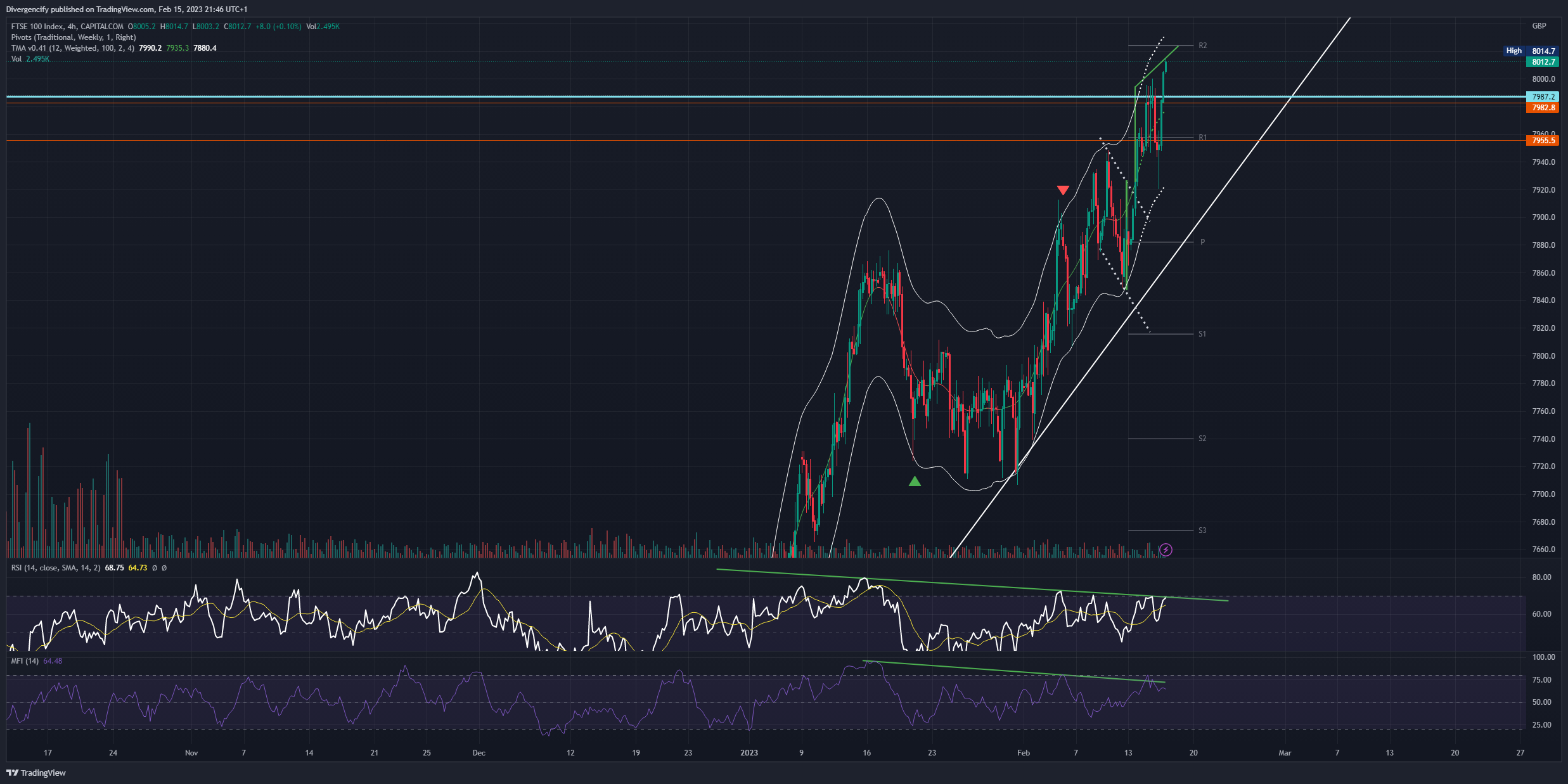Select the MFI (14) indicator legend
Image resolution: width=1568 pixels, height=784 pixels.
click(25, 661)
